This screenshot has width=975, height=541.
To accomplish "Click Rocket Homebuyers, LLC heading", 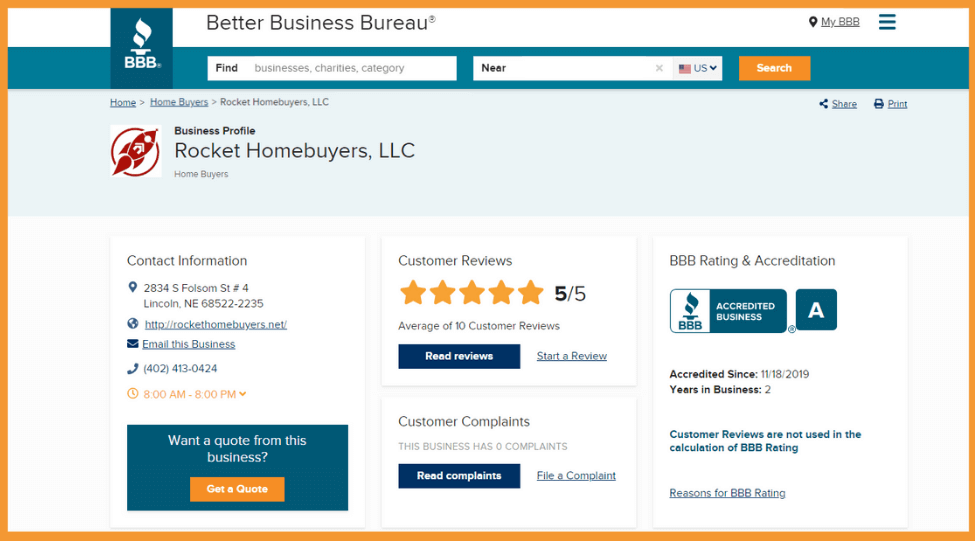I will [294, 150].
